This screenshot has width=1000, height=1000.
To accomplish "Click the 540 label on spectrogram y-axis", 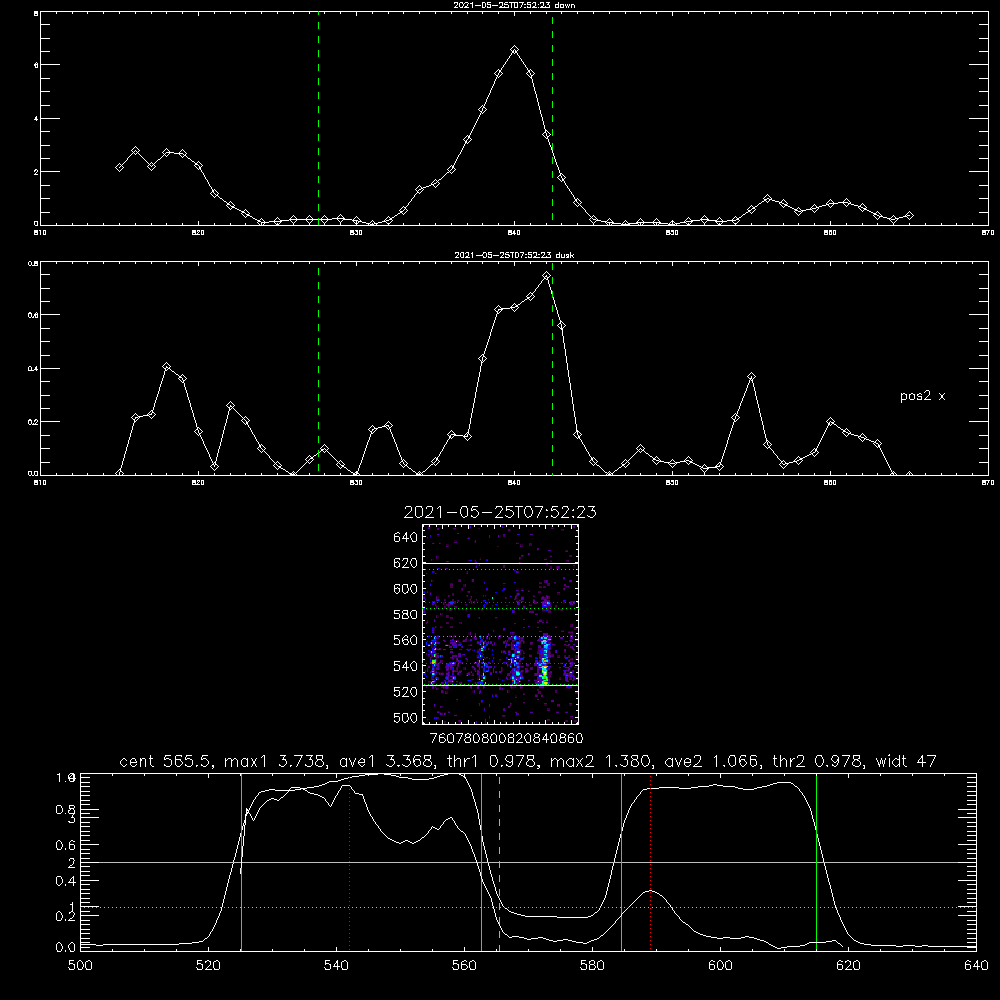I will tap(406, 666).
